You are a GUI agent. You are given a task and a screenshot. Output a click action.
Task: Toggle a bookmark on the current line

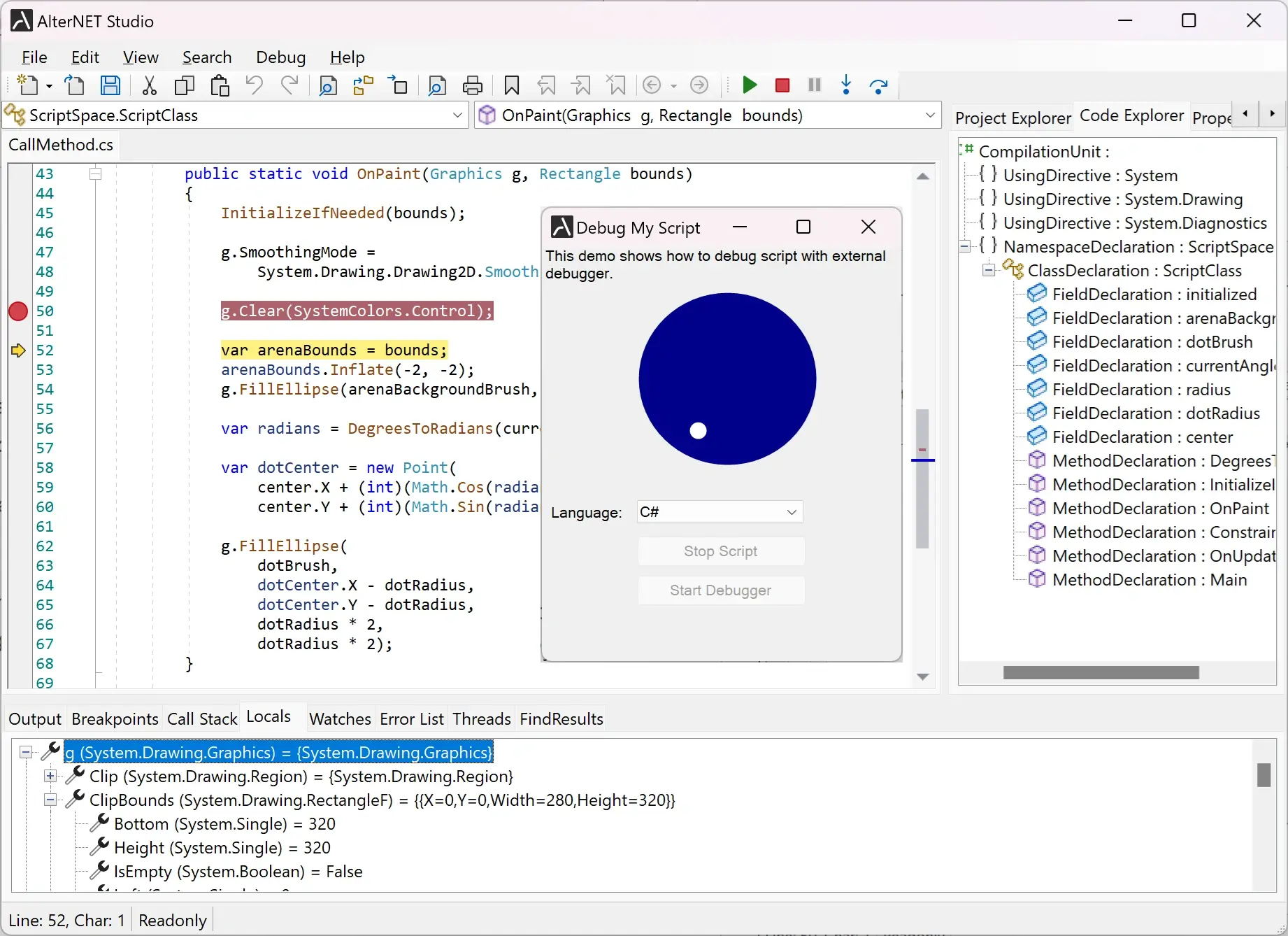click(x=511, y=85)
